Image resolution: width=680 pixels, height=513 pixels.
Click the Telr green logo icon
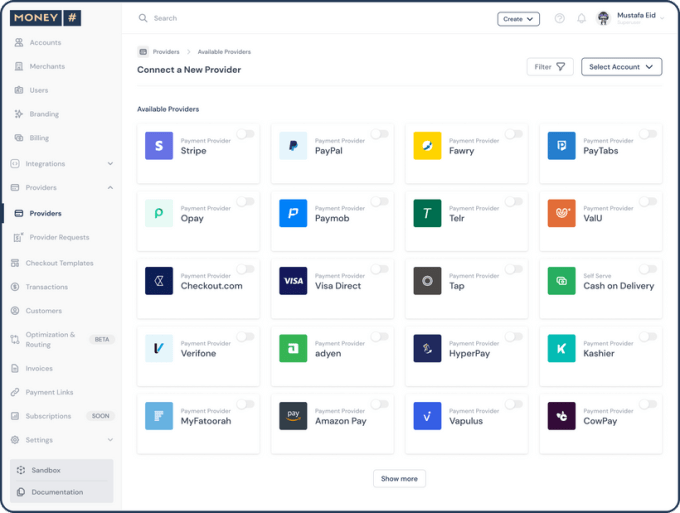(427, 213)
